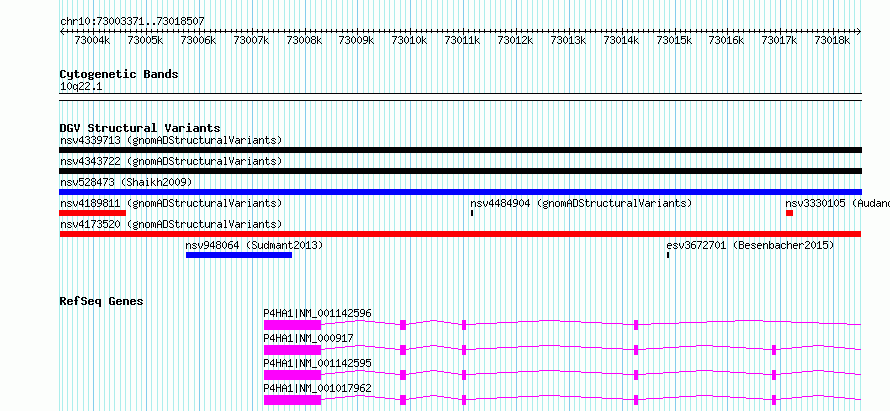Viewport: 890px width, 411px height.
Task: Click the P4HA1|NM_000917 transcript label
Action: [308, 338]
